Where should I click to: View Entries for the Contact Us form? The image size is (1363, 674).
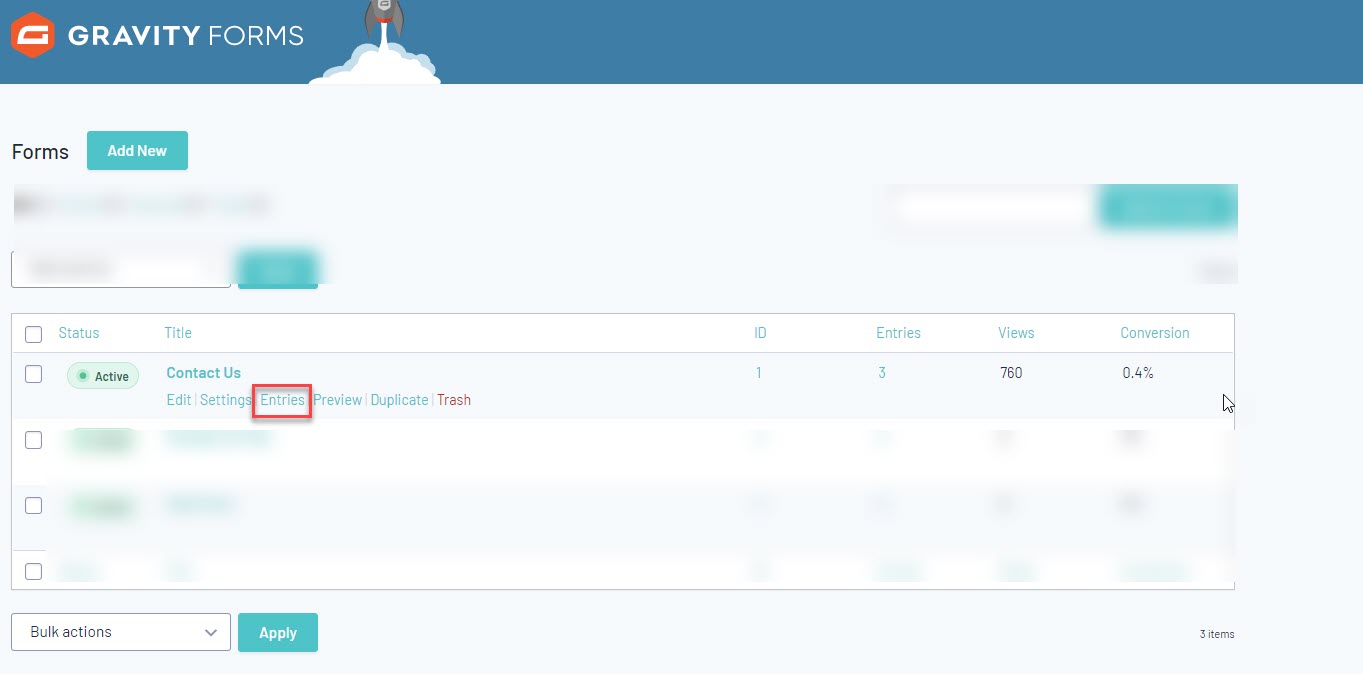pos(282,400)
